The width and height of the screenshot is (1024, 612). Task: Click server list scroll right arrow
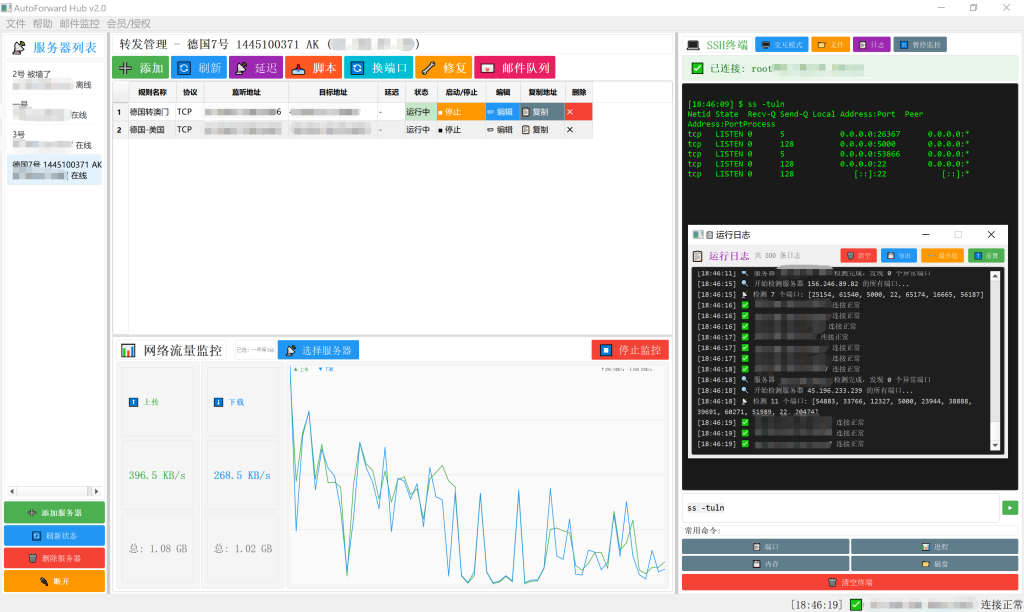tap(97, 491)
